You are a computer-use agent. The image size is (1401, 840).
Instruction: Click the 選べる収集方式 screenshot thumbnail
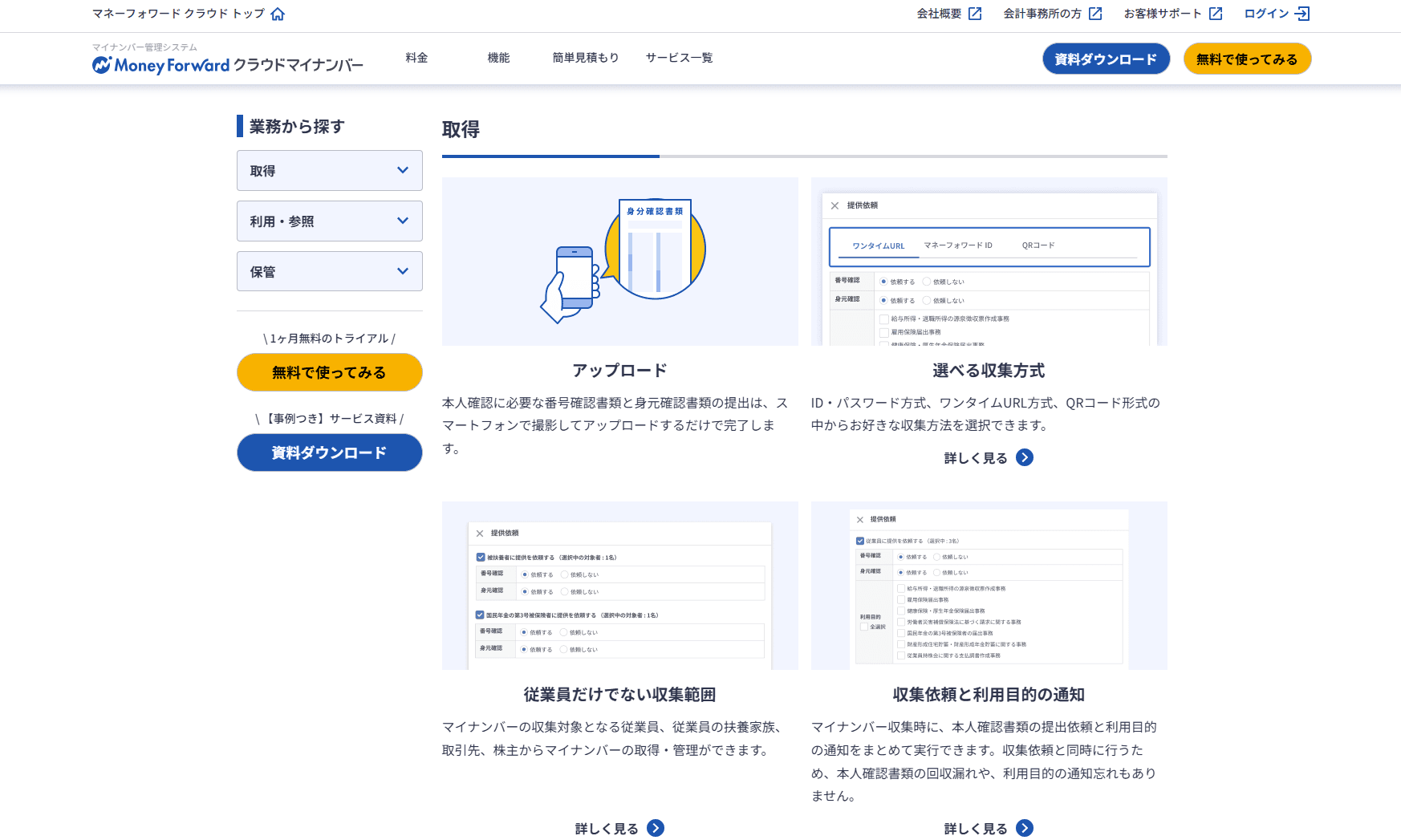[989, 262]
